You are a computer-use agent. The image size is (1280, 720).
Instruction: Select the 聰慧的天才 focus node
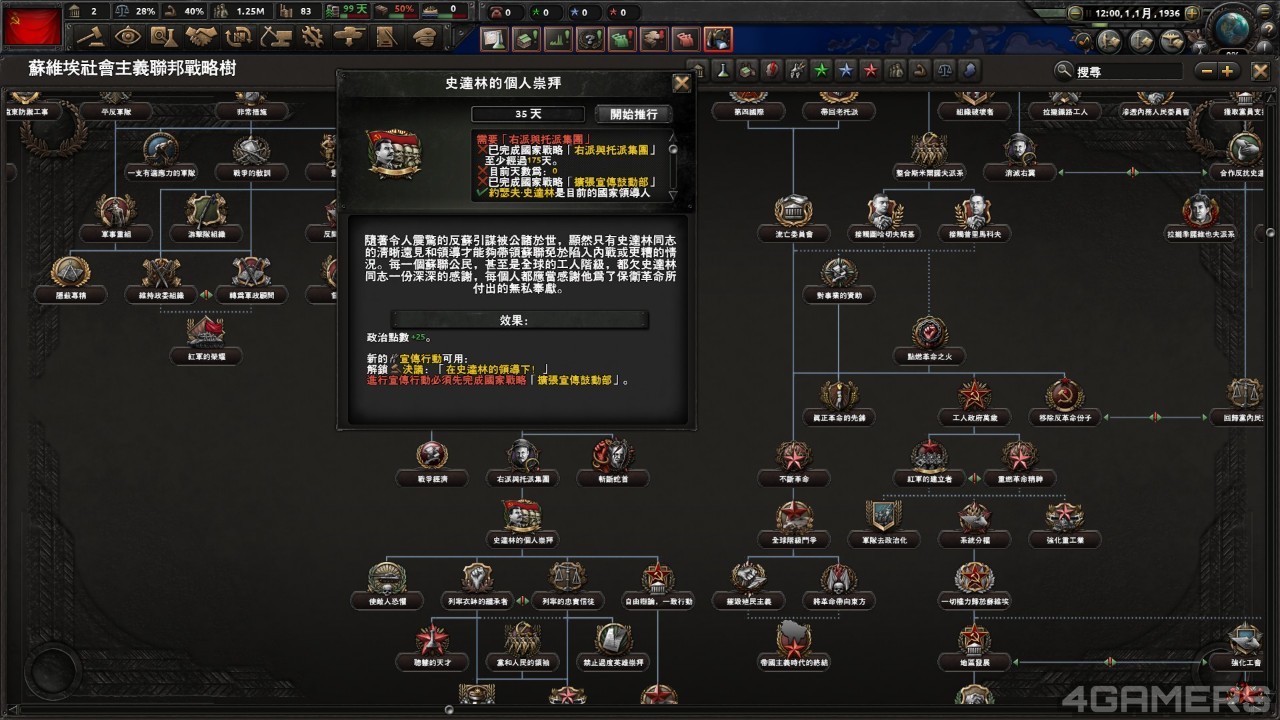[431, 646]
